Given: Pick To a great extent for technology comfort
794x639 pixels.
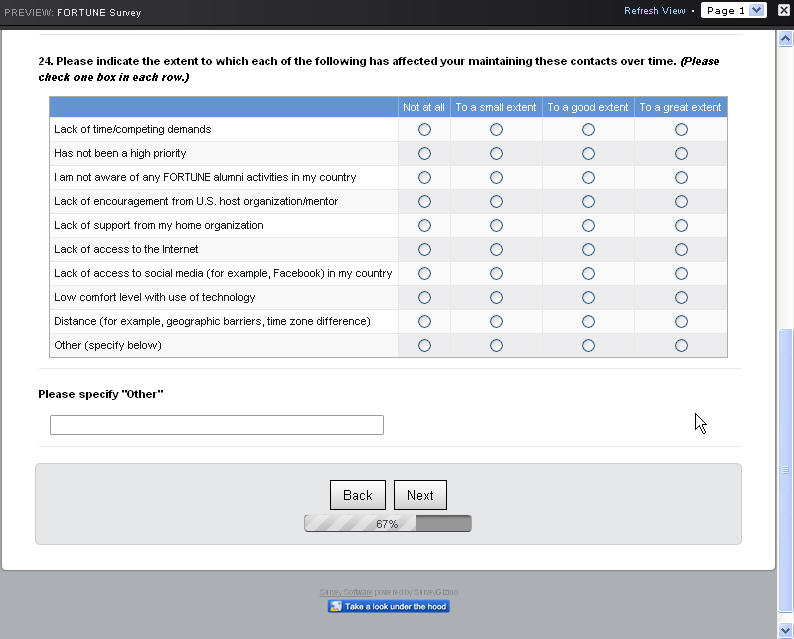Looking at the screenshot, I should tap(681, 298).
